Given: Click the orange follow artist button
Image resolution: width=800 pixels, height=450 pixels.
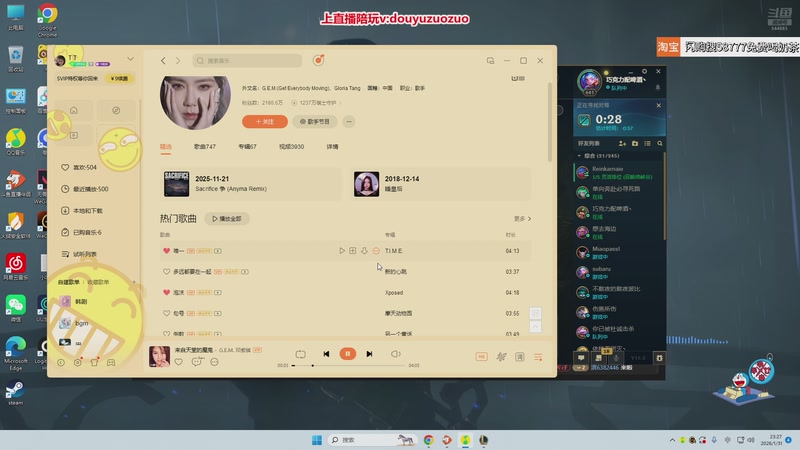Looking at the screenshot, I should 265,121.
